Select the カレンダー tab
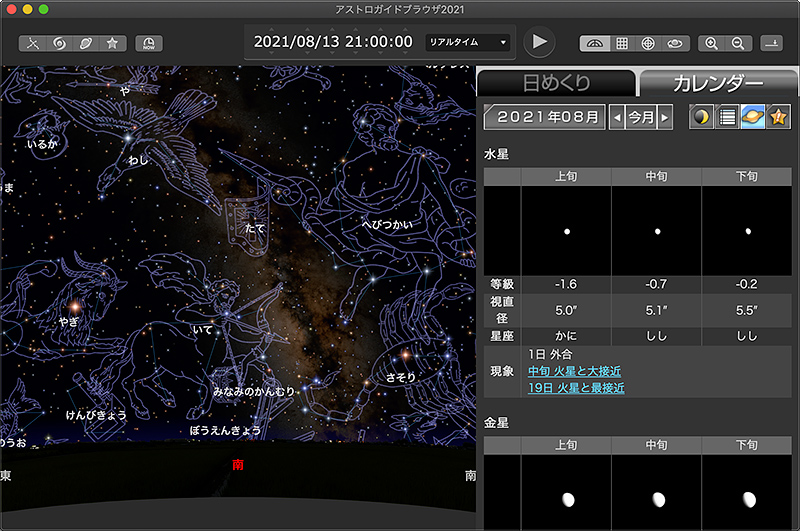The image size is (800, 531). (716, 83)
